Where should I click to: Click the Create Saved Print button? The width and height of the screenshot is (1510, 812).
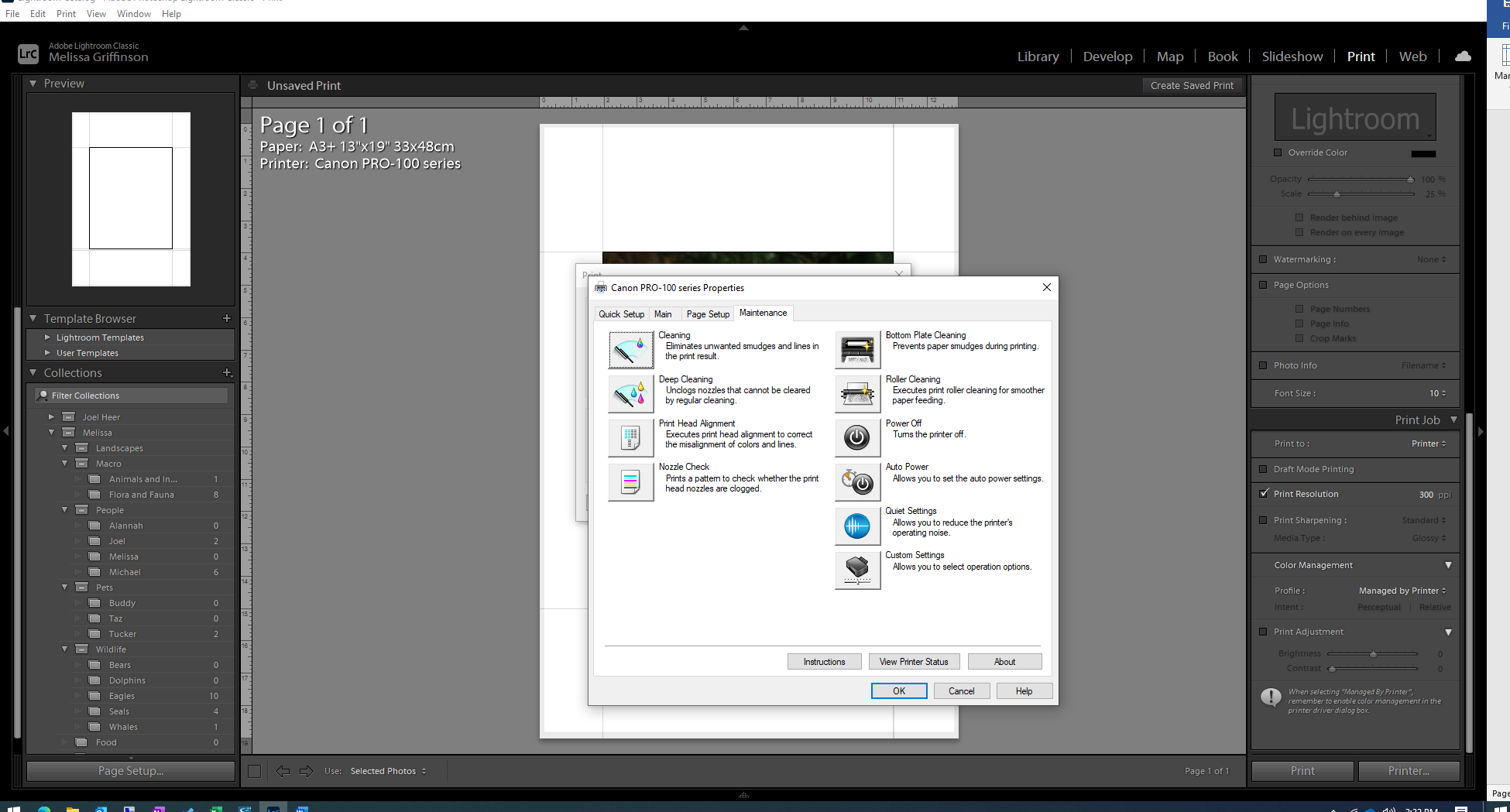click(x=1192, y=86)
